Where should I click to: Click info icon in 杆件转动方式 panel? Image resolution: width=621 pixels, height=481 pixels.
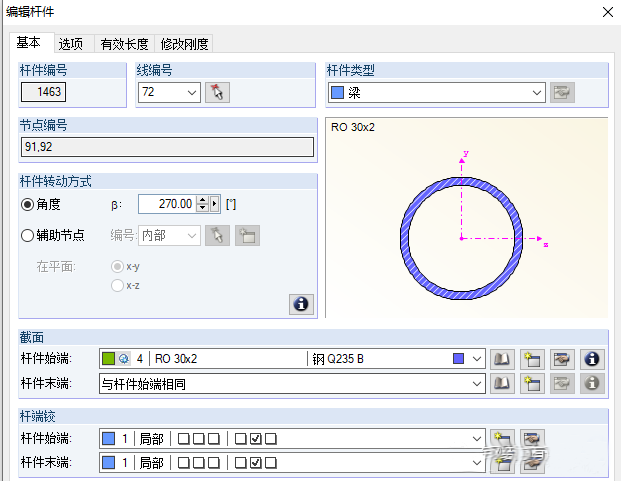point(300,303)
